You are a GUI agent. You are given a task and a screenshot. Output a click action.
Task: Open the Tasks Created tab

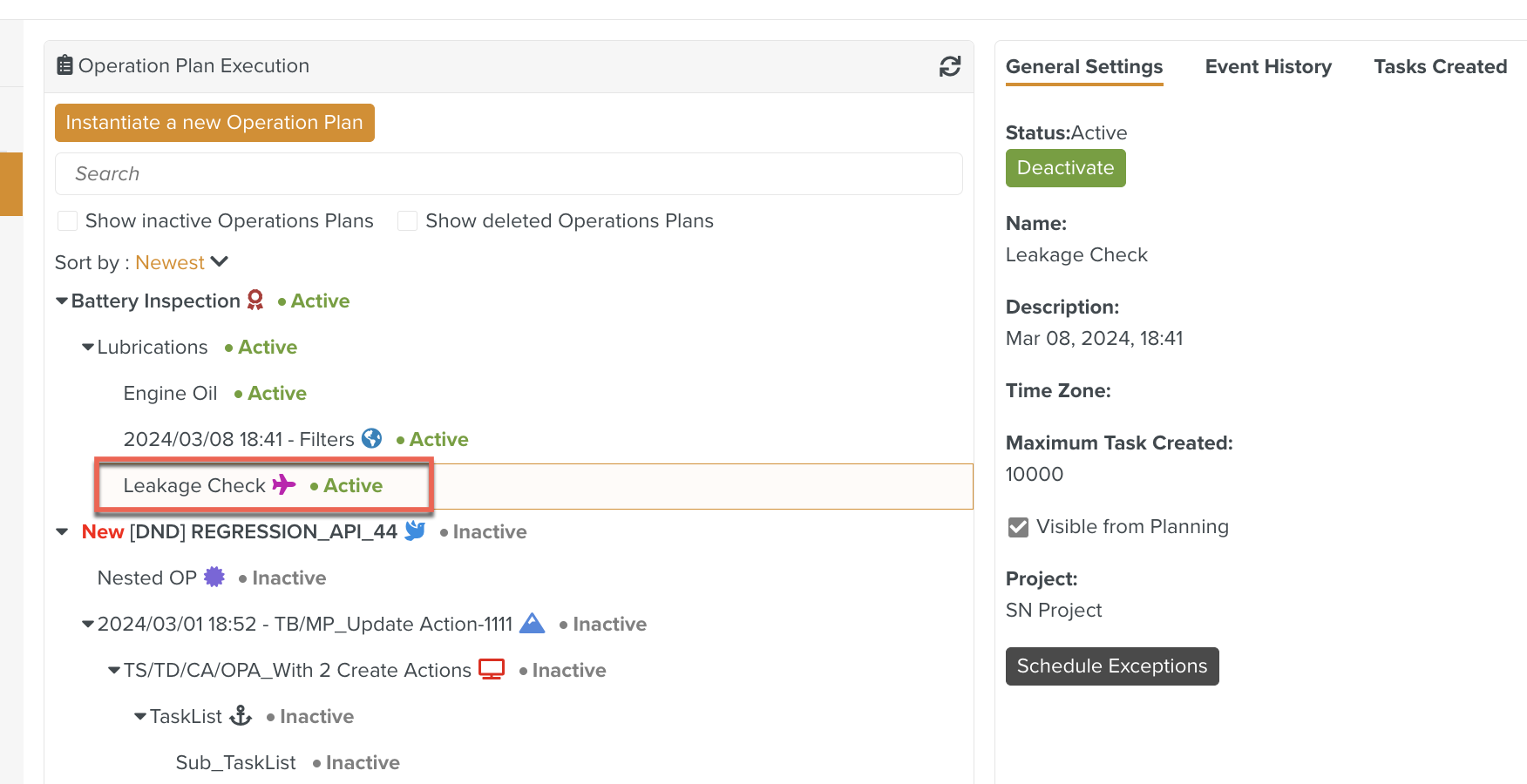(1440, 67)
